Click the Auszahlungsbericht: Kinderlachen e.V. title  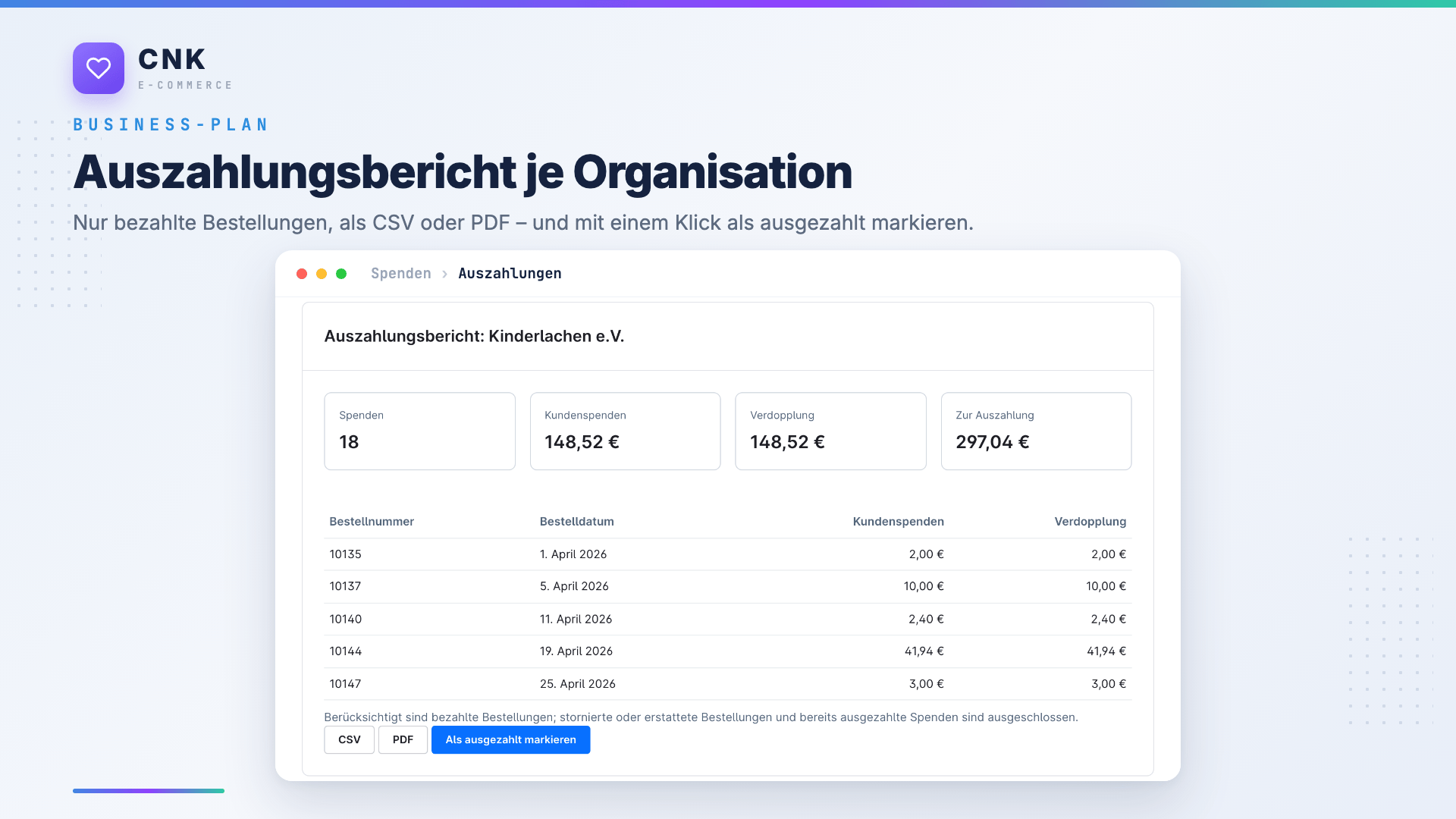474,337
